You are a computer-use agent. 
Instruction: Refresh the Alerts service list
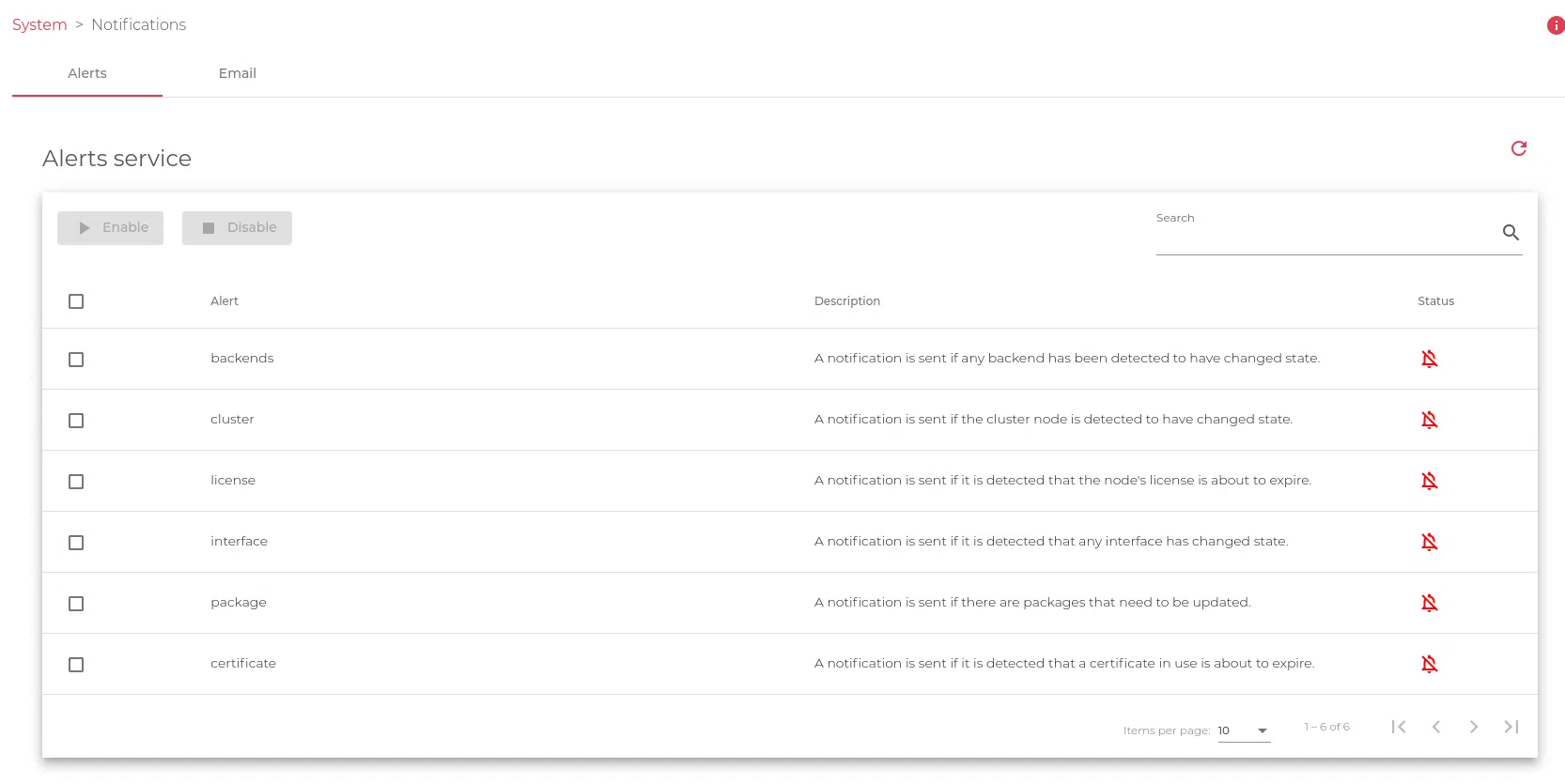1518,148
